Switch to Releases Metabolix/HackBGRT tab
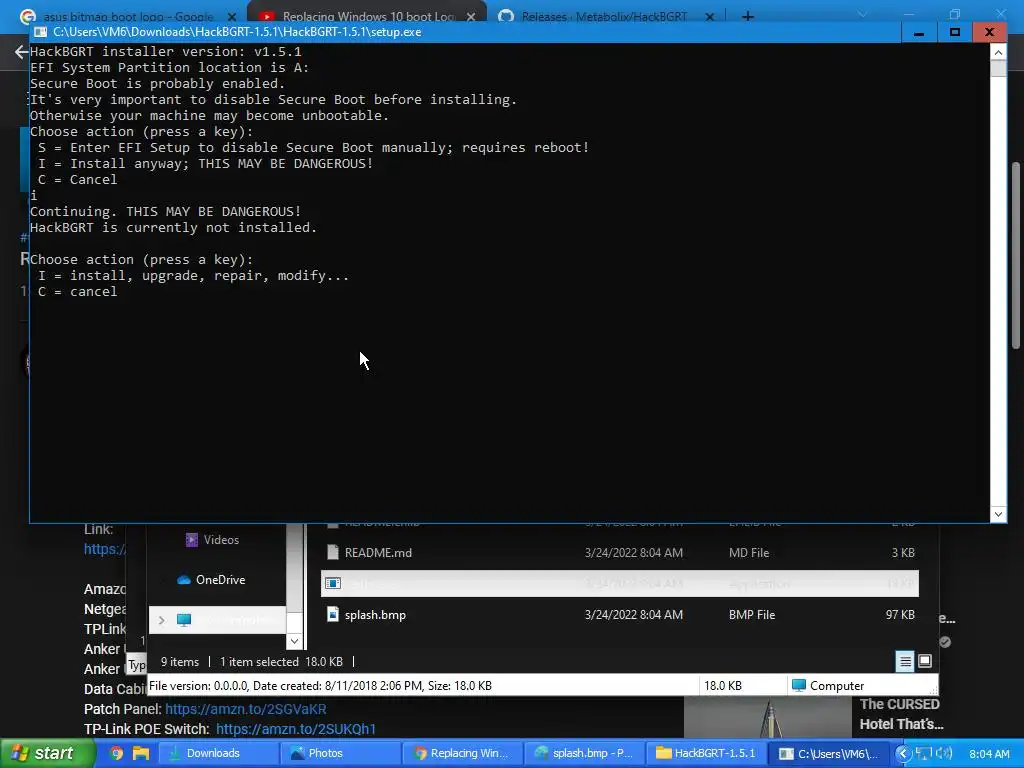1024x768 pixels. tap(604, 16)
